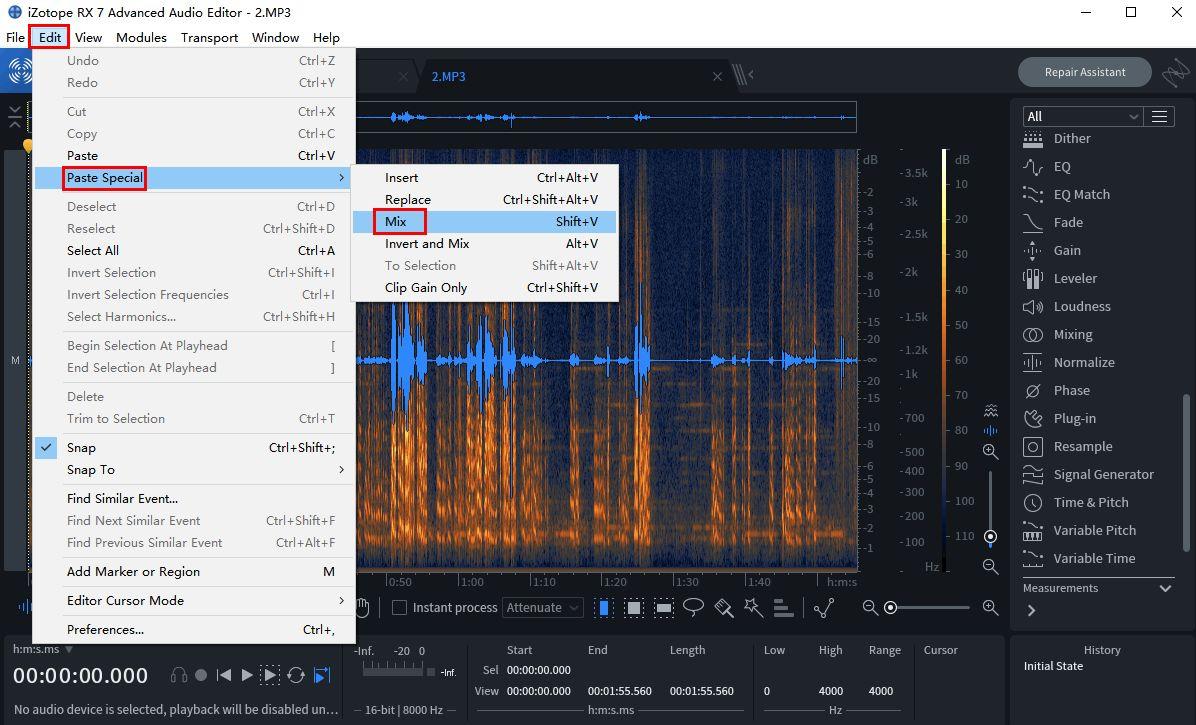Choose Invert and Mix
The image size is (1196, 725).
(x=484, y=244)
